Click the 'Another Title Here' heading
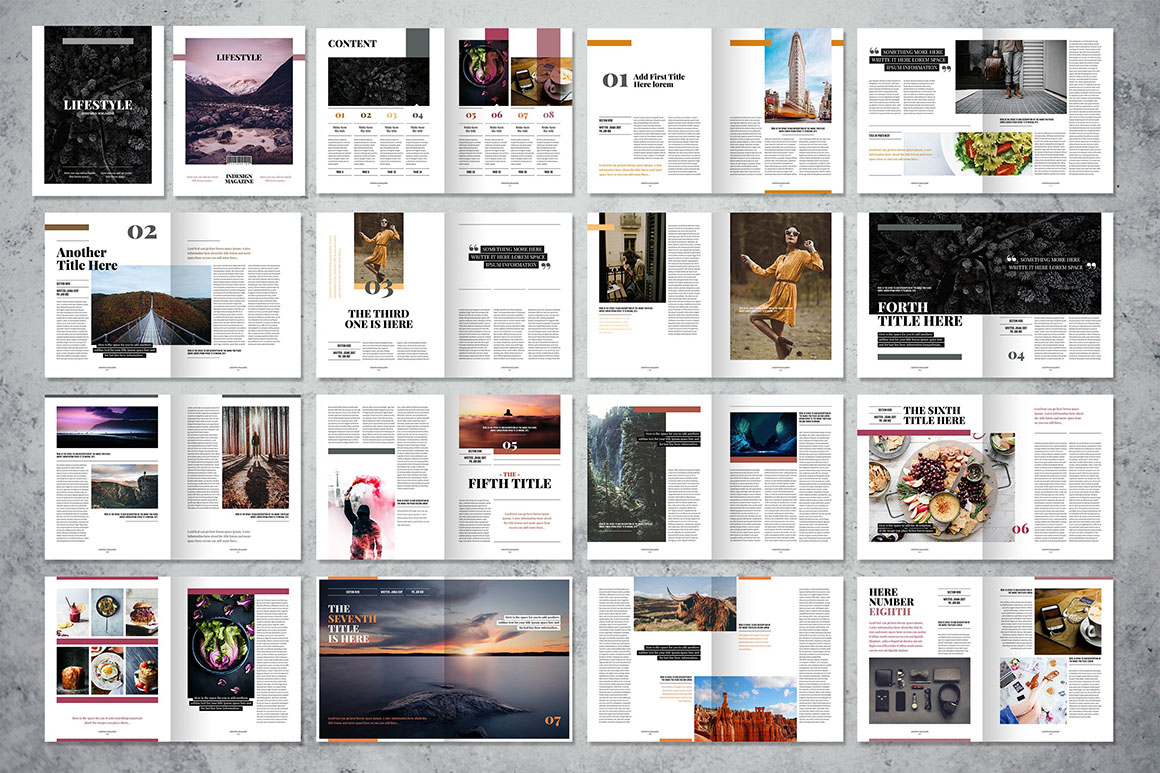Screen dimensions: 1160x773 click(87, 259)
